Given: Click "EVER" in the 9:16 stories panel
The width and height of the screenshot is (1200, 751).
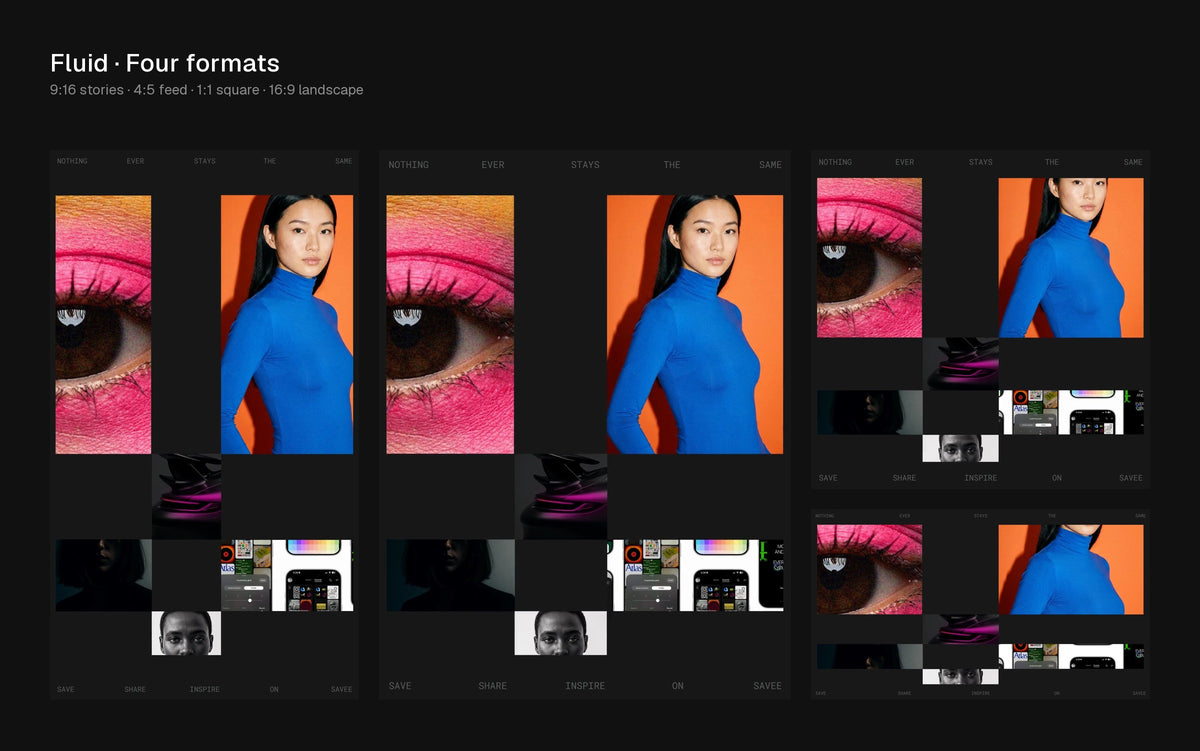Looking at the screenshot, I should pyautogui.click(x=135, y=161).
